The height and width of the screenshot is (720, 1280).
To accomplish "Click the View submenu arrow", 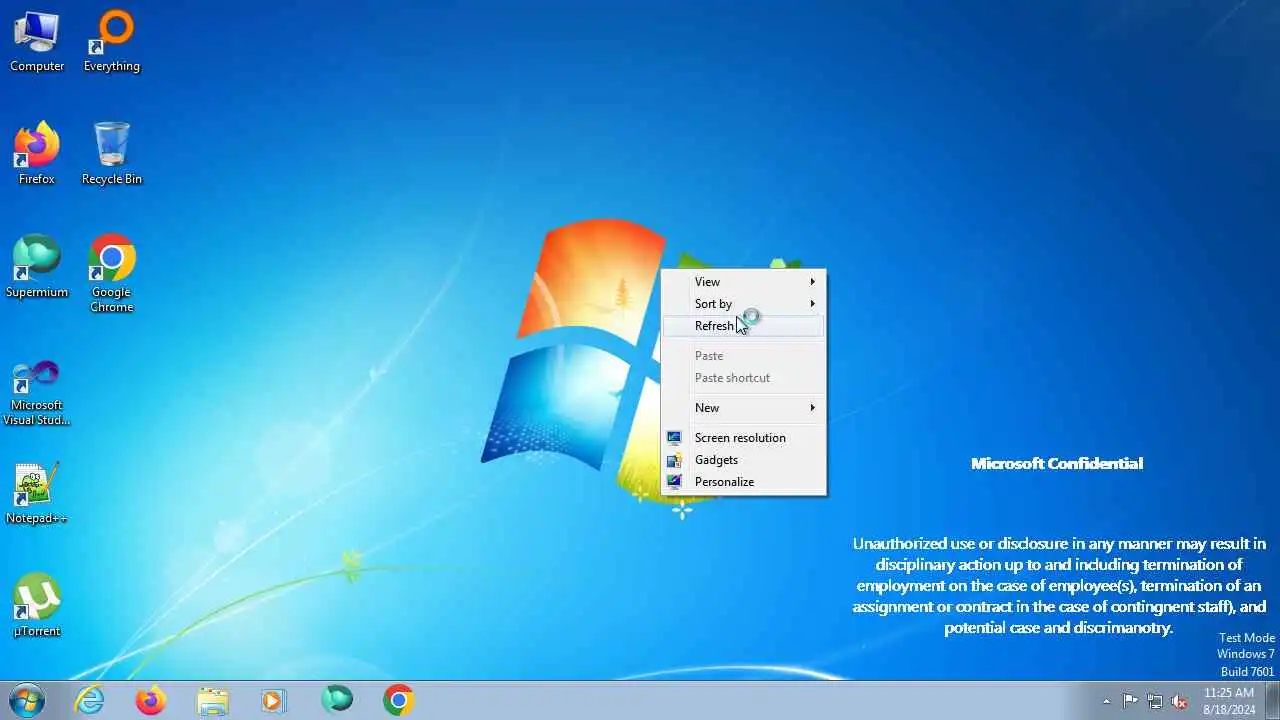I will 813,282.
